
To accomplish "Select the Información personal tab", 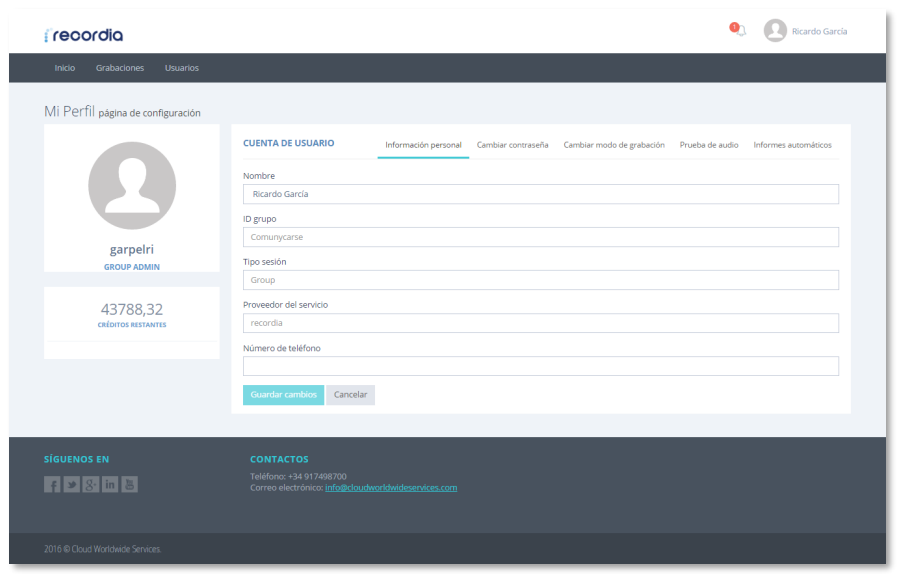I will point(423,145).
